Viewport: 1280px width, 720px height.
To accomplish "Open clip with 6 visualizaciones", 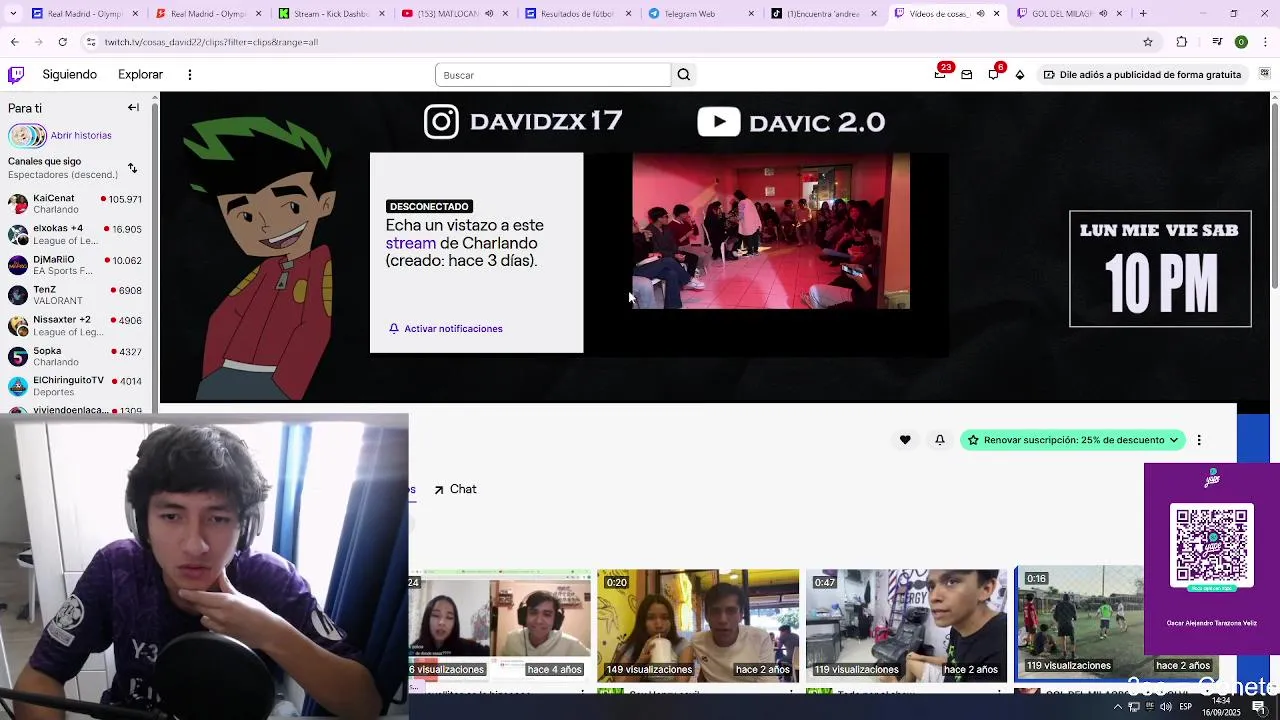I will coord(499,626).
